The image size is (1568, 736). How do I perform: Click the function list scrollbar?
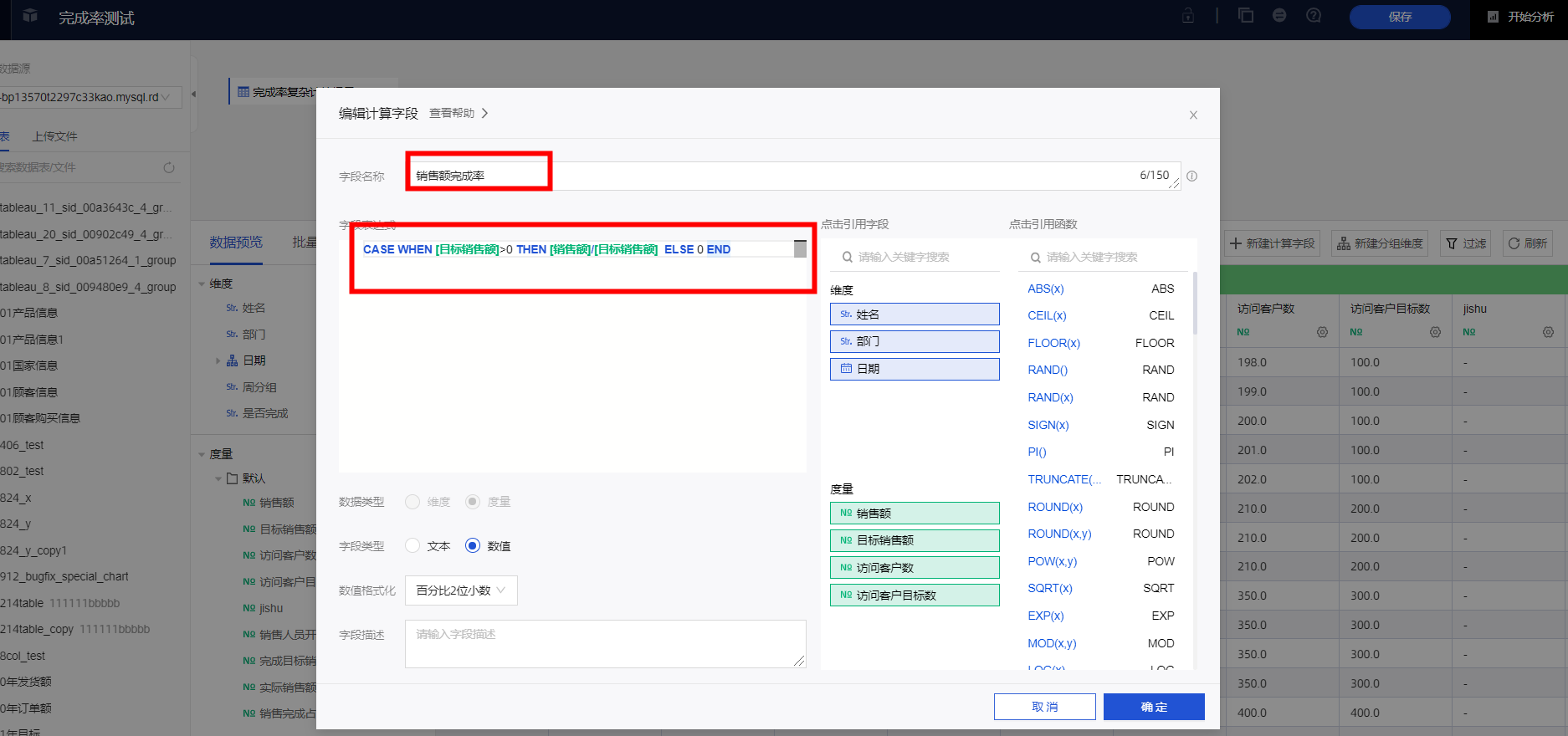(x=1194, y=303)
